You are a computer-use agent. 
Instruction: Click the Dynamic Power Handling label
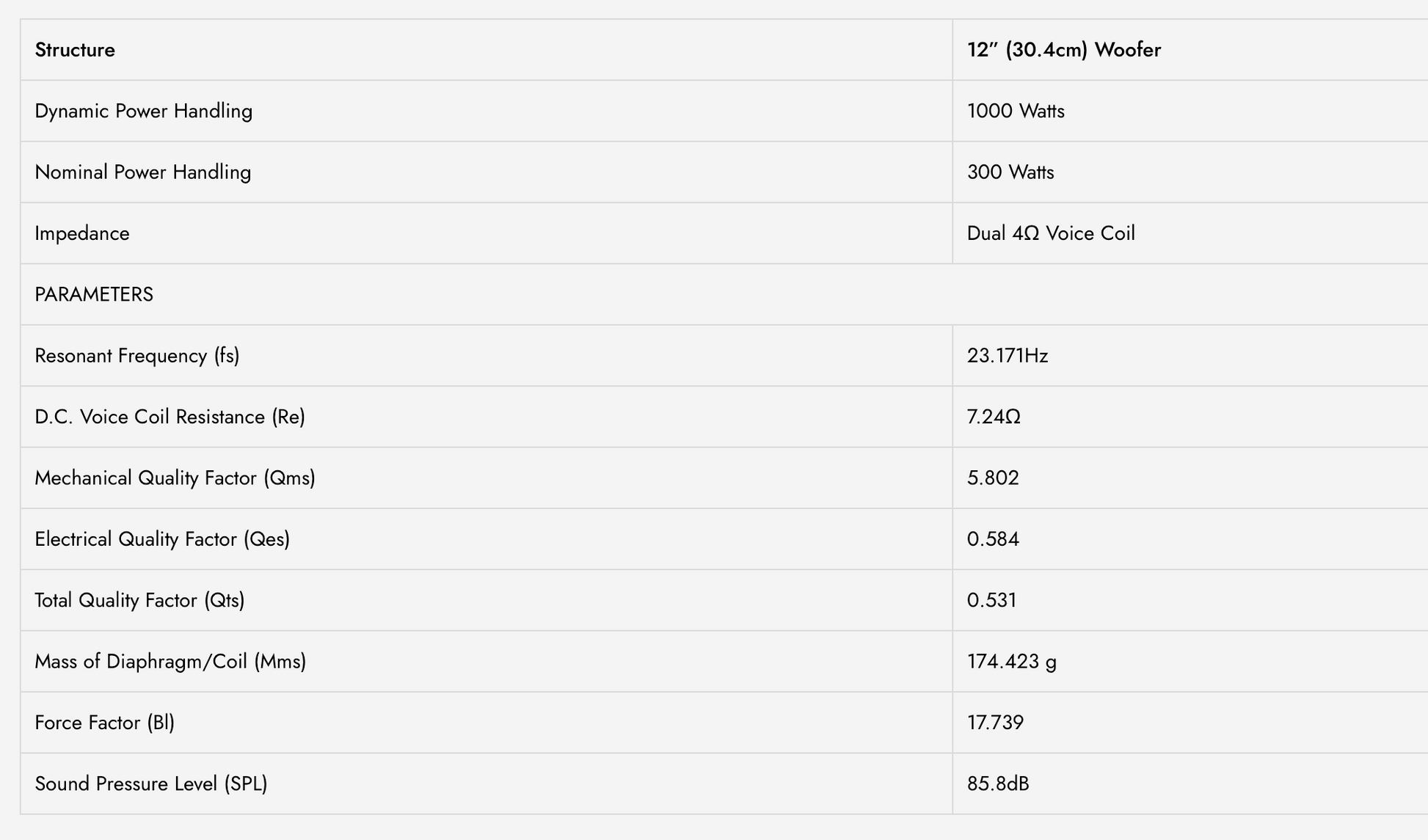coord(144,111)
